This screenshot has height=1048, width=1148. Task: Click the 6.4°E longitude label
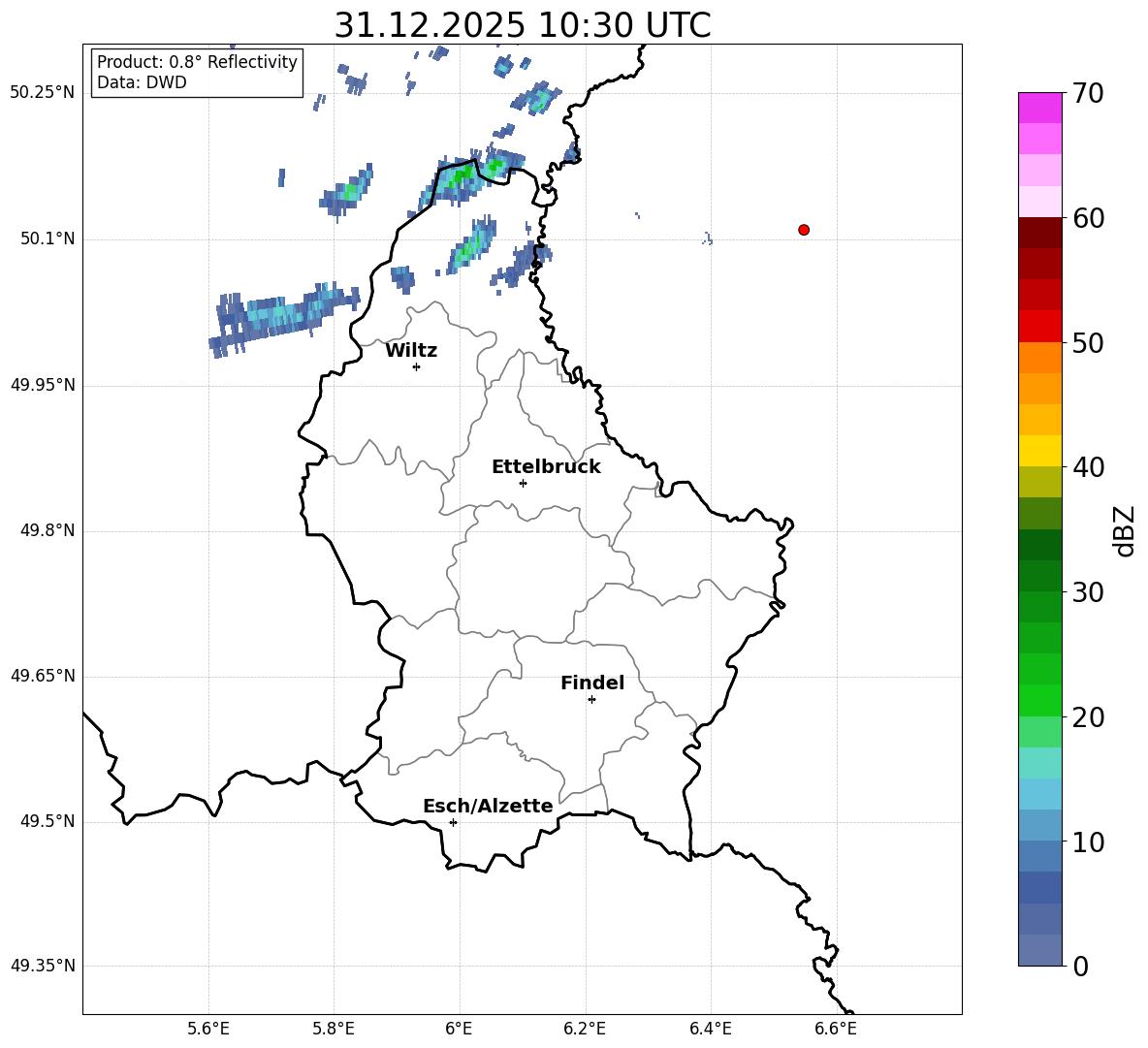pyautogui.click(x=710, y=1029)
